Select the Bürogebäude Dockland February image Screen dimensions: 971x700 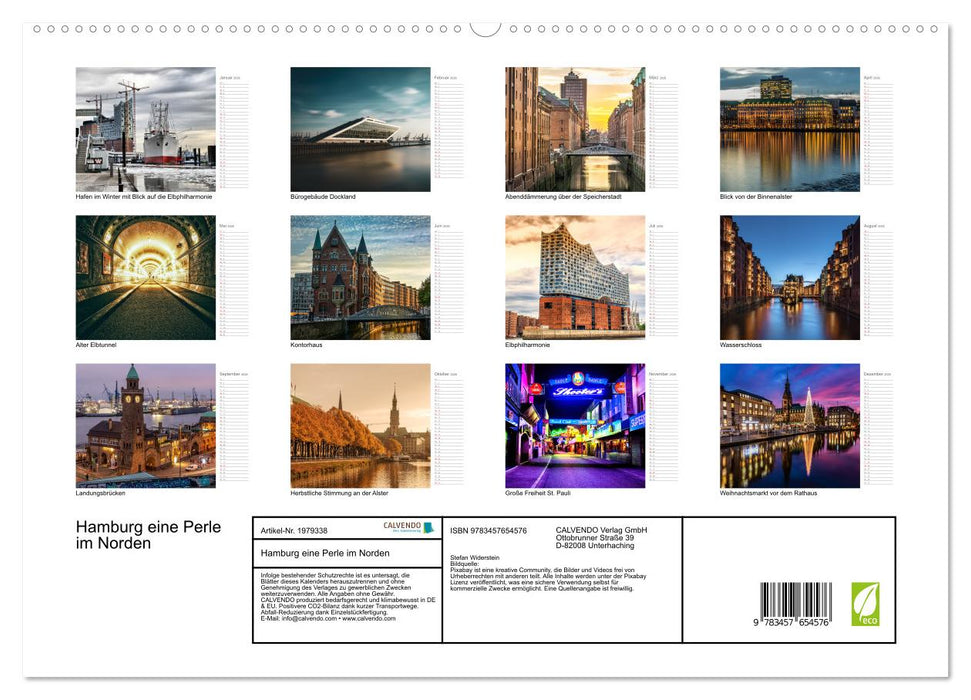pyautogui.click(x=360, y=128)
